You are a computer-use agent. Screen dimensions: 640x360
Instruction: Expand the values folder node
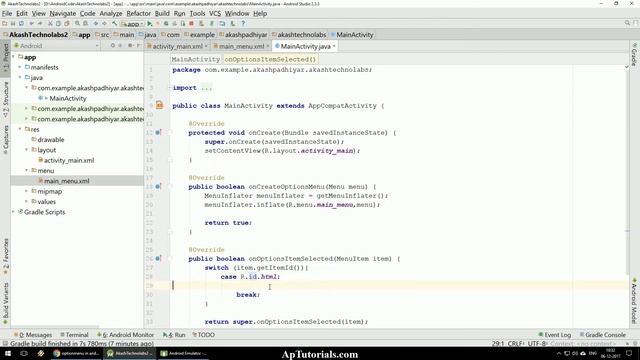[27, 201]
